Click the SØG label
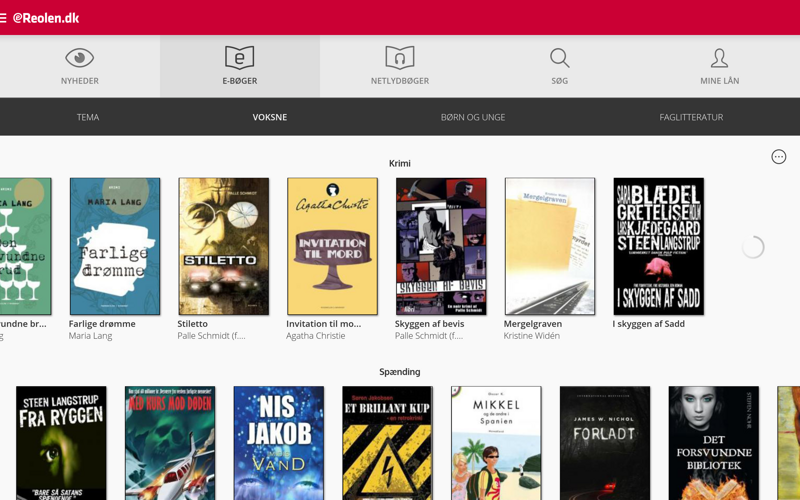The width and height of the screenshot is (800, 500). 560,81
